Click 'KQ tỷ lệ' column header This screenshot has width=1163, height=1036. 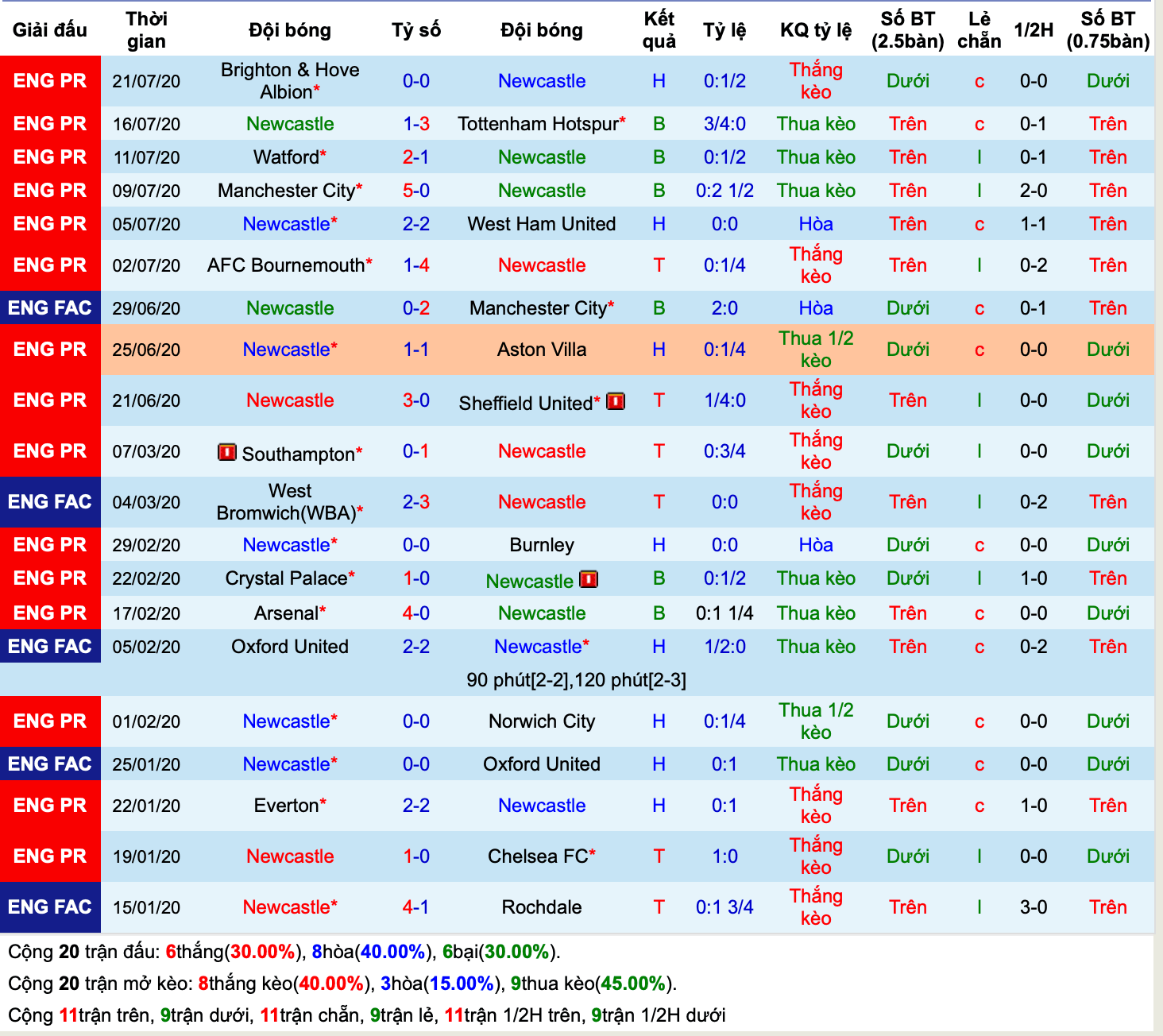pos(816,30)
